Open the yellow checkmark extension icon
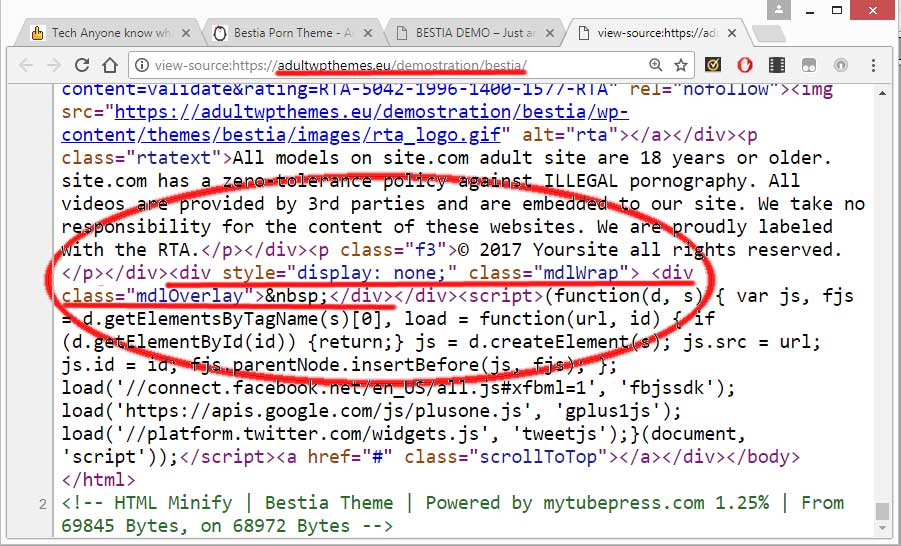Screen dimensions: 901x546 [713, 65]
